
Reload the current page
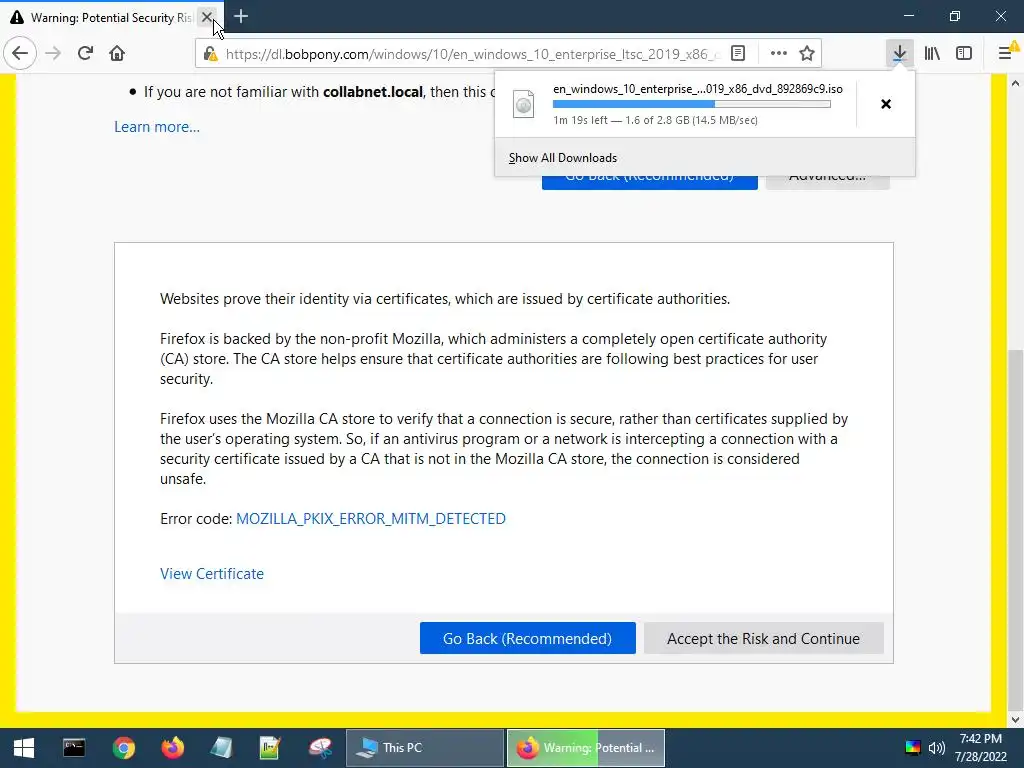point(85,53)
